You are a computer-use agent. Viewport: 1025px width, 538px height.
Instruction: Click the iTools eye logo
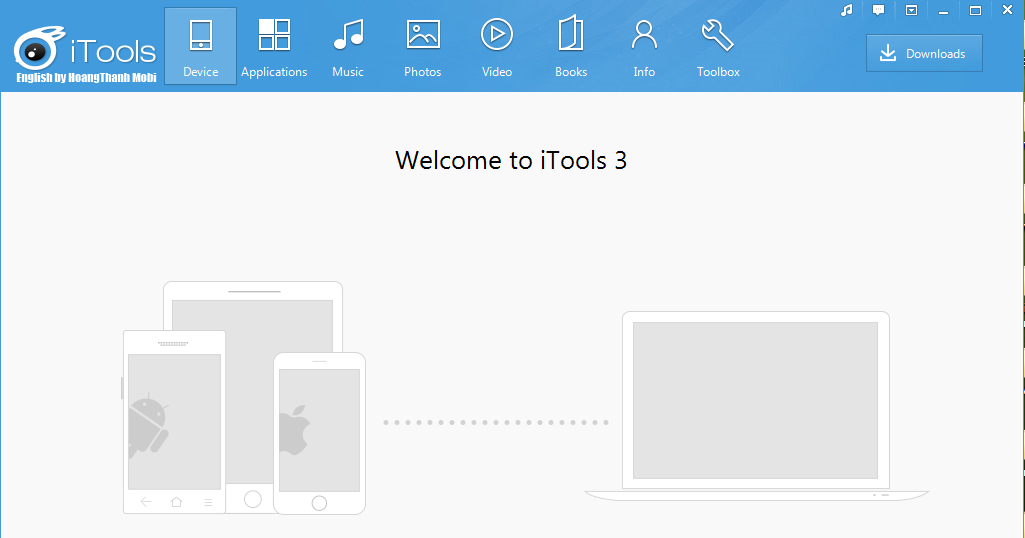pyautogui.click(x=38, y=48)
